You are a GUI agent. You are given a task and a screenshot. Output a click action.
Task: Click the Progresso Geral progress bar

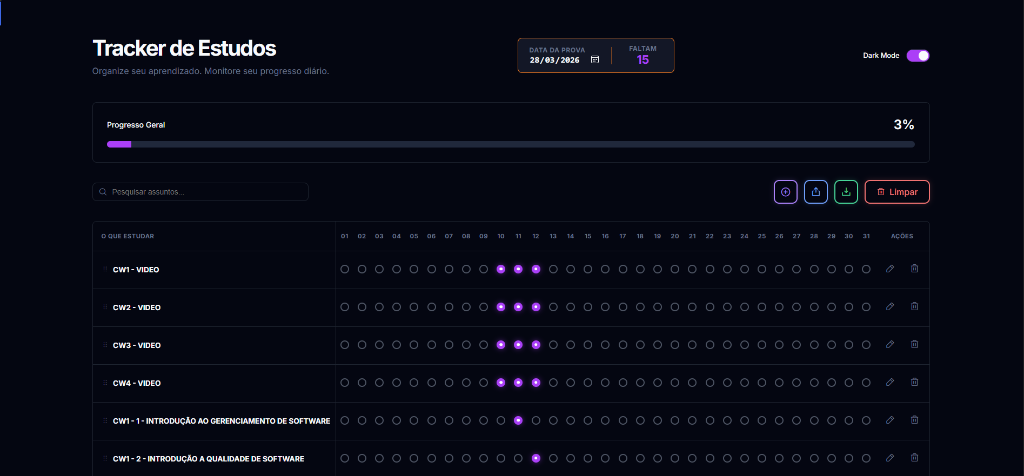tap(510, 144)
